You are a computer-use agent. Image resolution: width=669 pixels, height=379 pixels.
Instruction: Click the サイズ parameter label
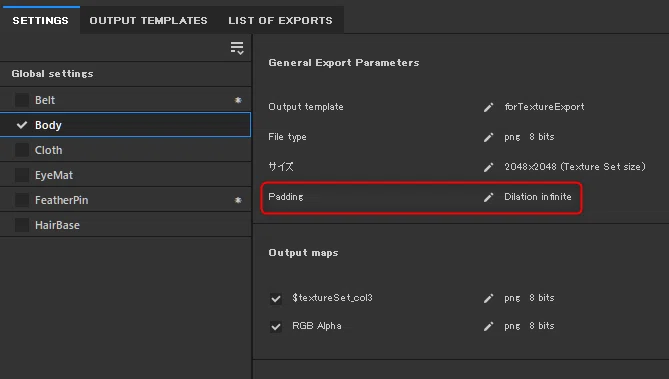281,166
